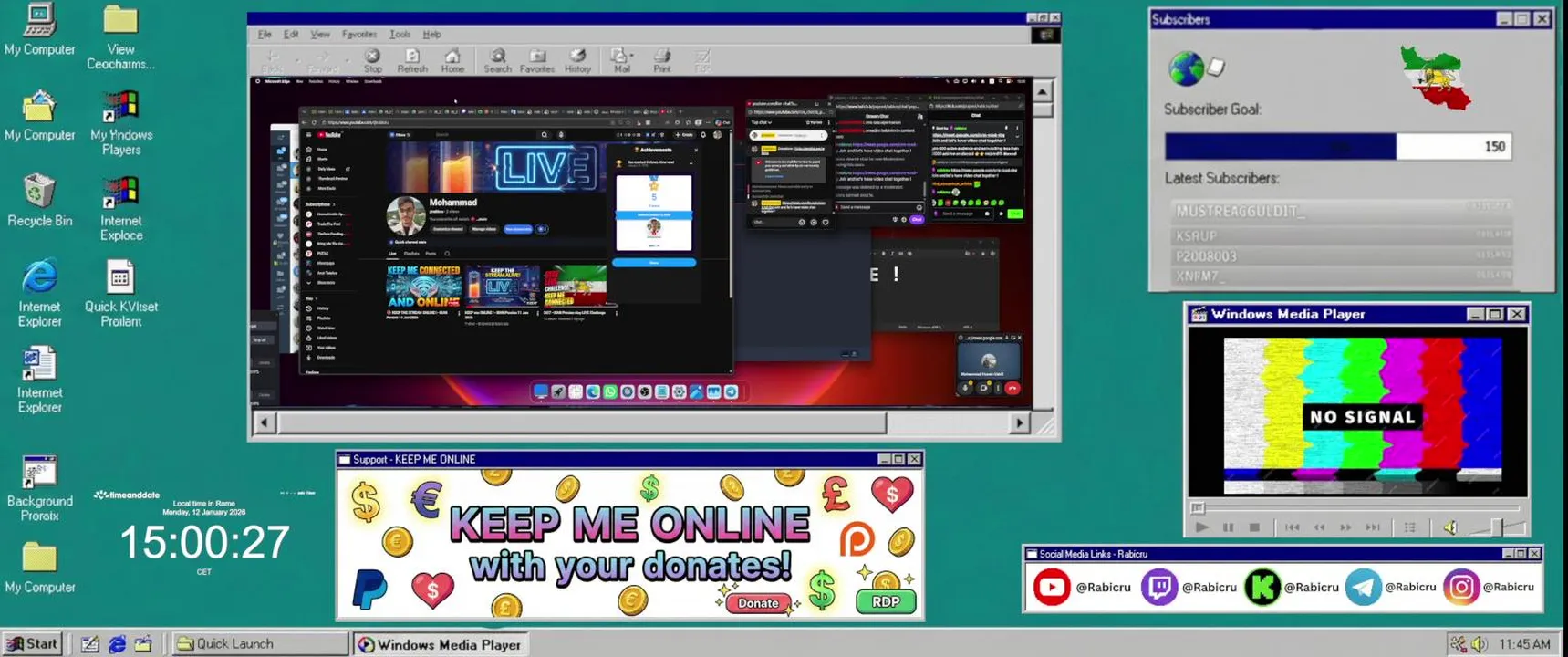Click the Refresh toolbar icon
This screenshot has width=1568, height=657.
click(412, 60)
